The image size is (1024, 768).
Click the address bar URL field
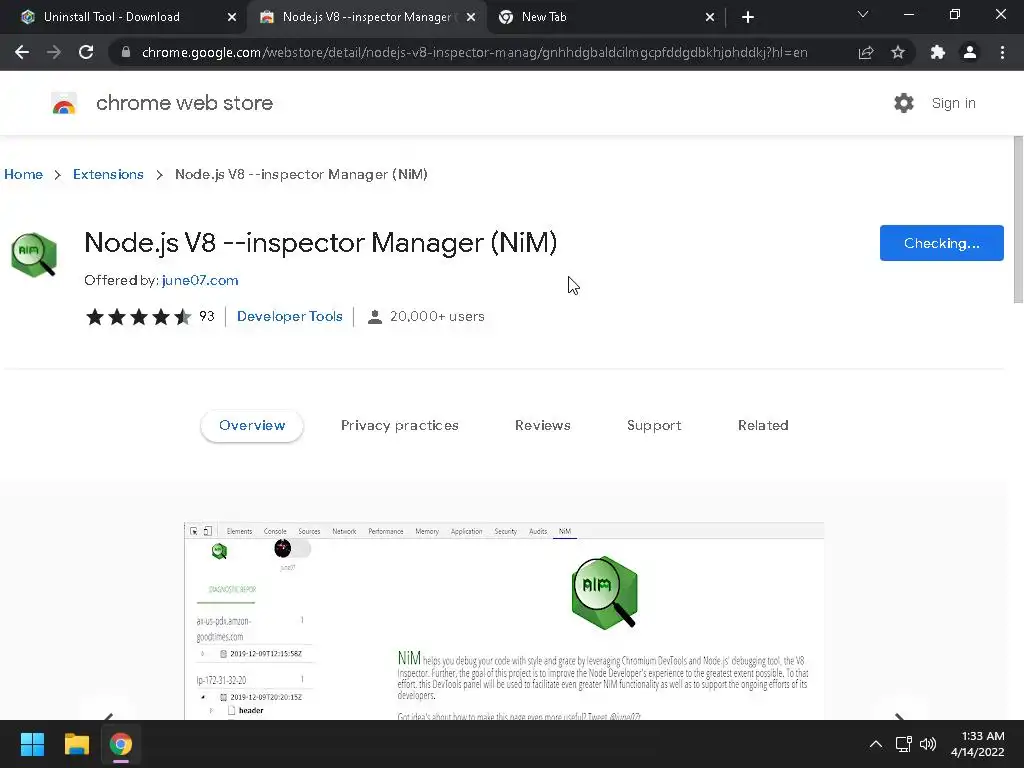474,52
